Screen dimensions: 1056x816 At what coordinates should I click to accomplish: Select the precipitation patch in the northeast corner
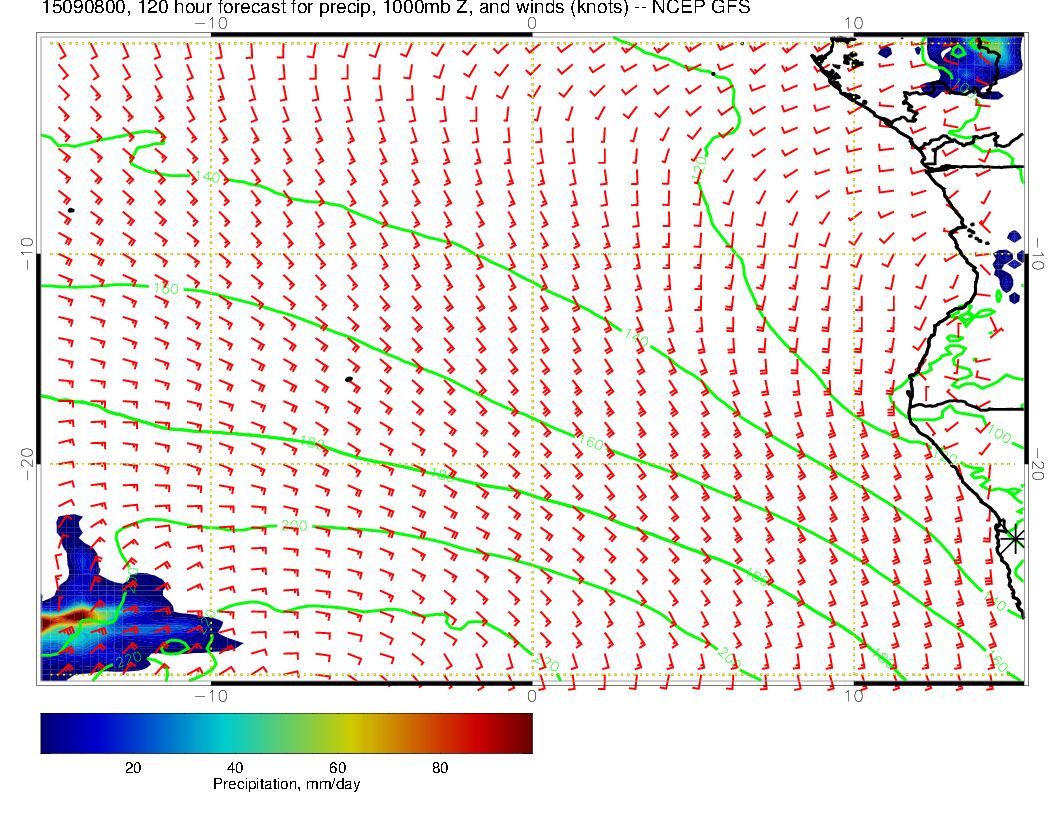[970, 63]
